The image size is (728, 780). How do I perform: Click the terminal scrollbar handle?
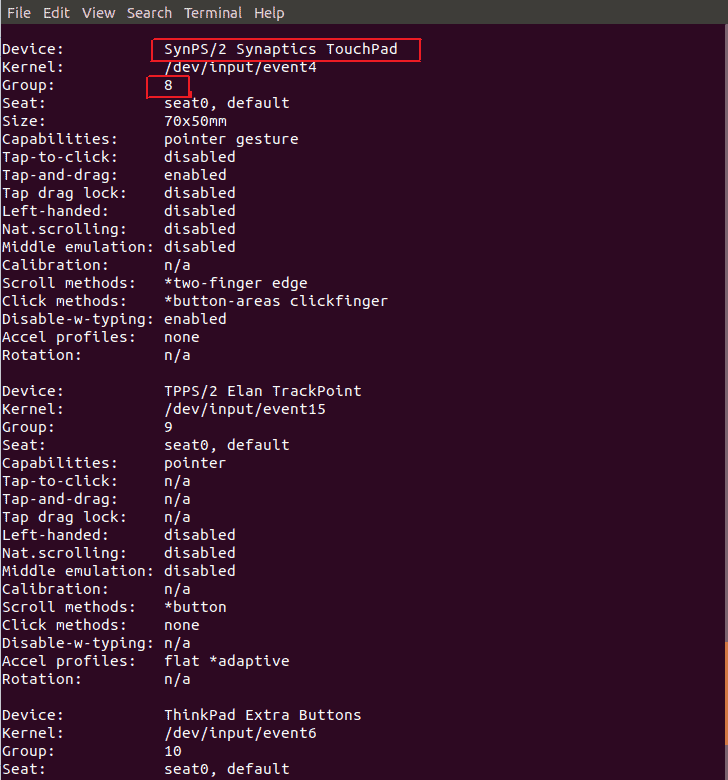[x=726, y=693]
